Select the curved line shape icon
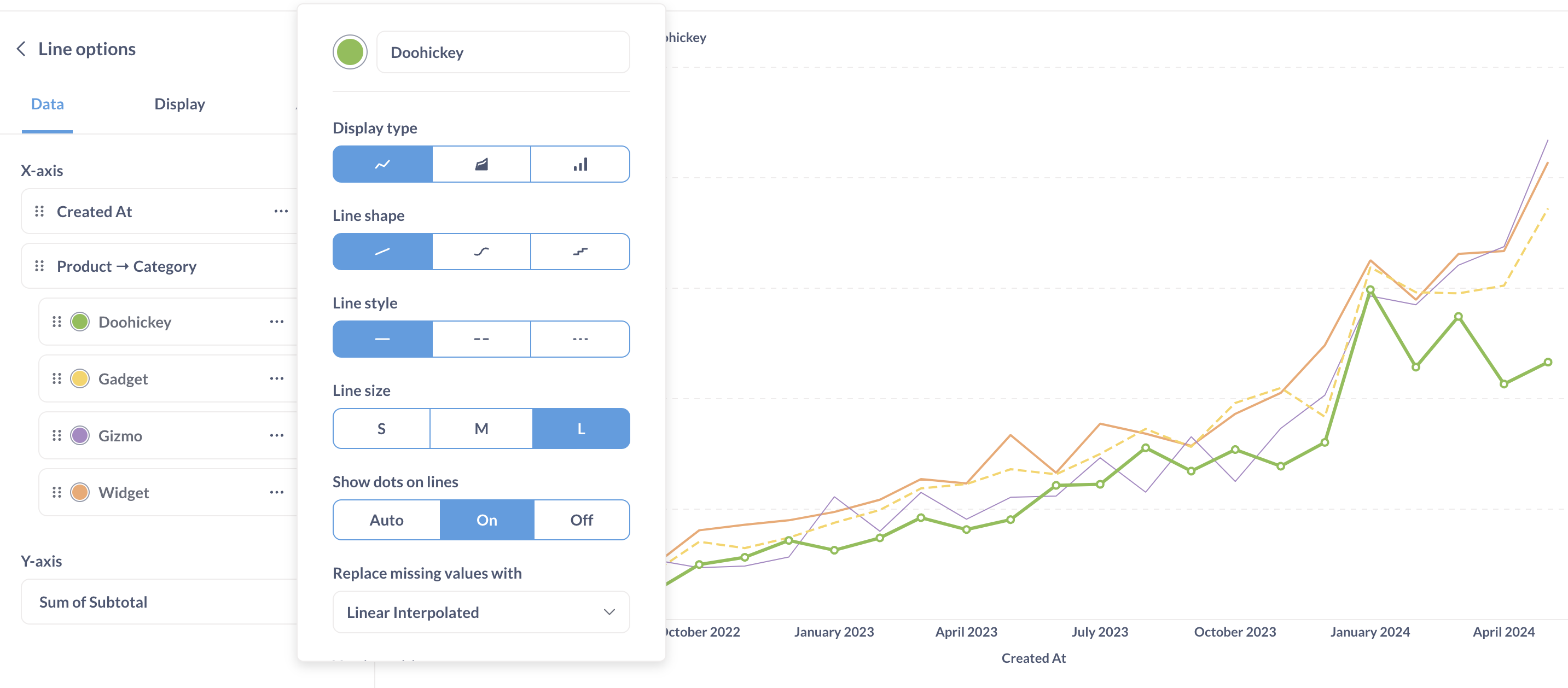The width and height of the screenshot is (1568, 688). pyautogui.click(x=481, y=252)
